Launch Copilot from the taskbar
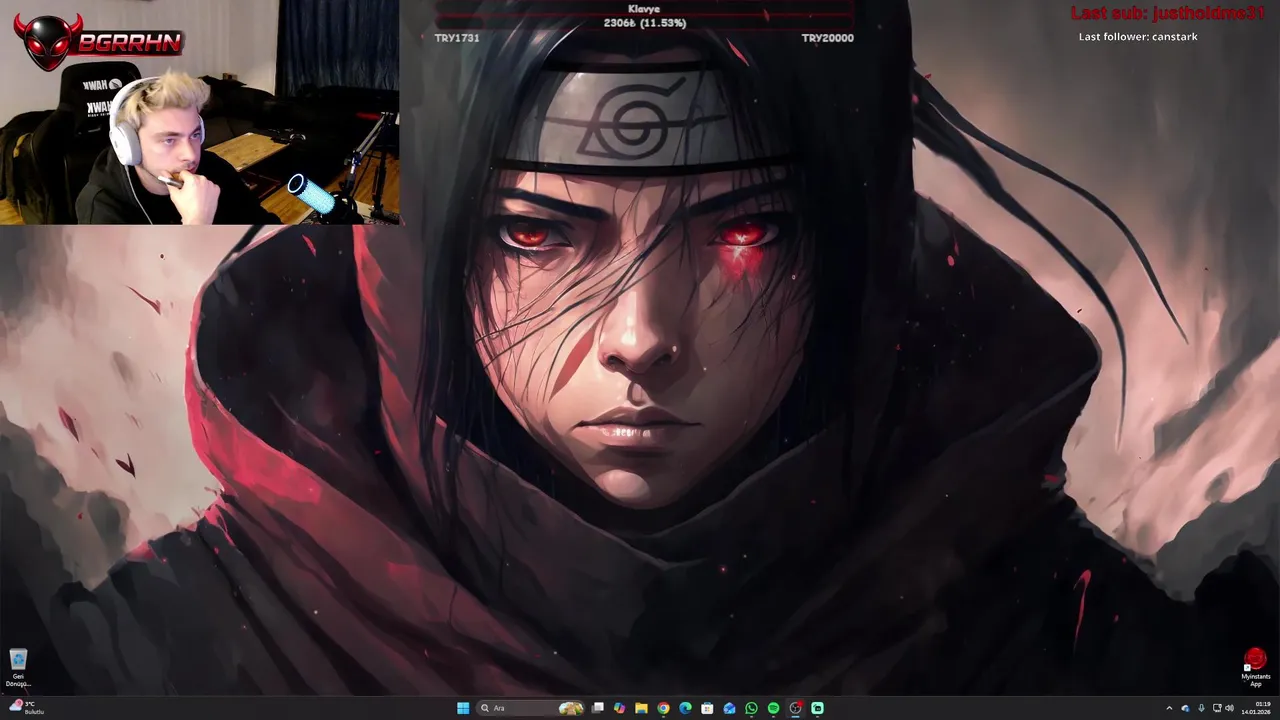Viewport: 1280px width, 720px height. pos(619,708)
